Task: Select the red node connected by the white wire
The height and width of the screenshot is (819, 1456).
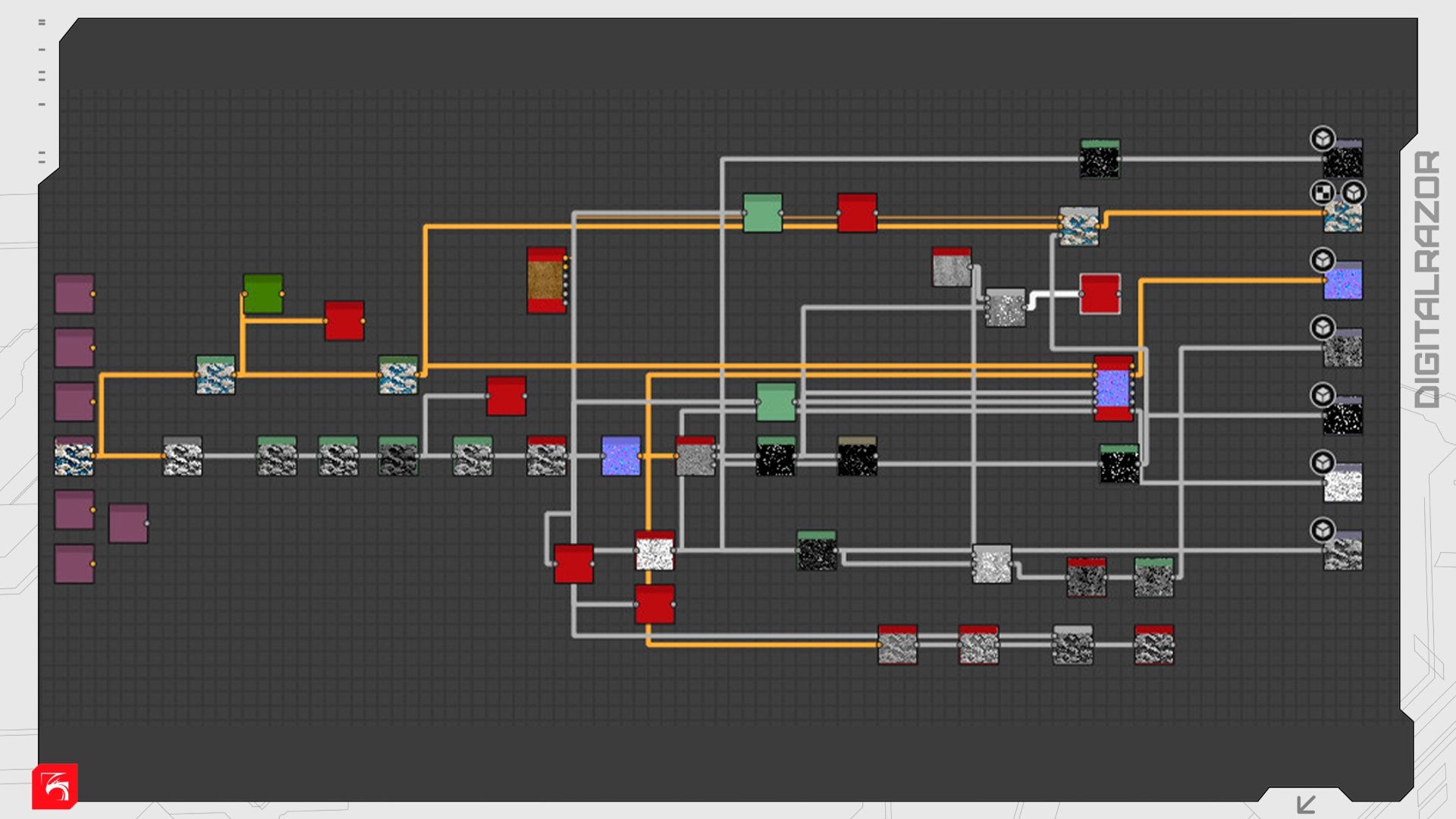Action: (x=1100, y=294)
